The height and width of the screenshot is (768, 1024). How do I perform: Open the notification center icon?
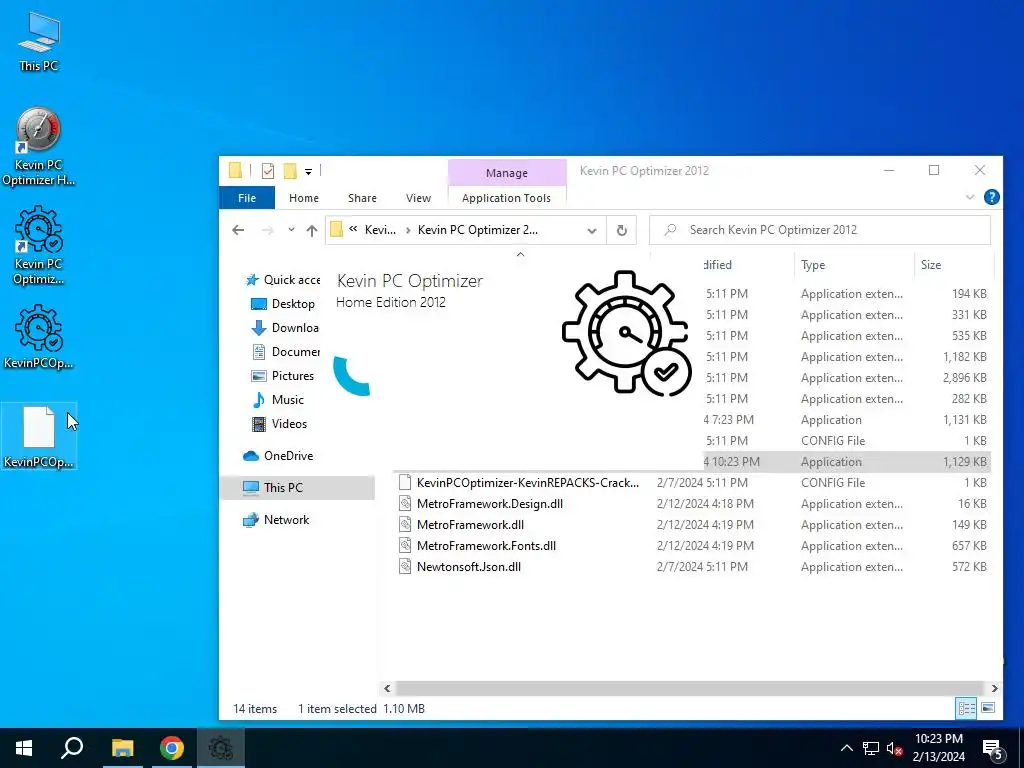pos(993,748)
